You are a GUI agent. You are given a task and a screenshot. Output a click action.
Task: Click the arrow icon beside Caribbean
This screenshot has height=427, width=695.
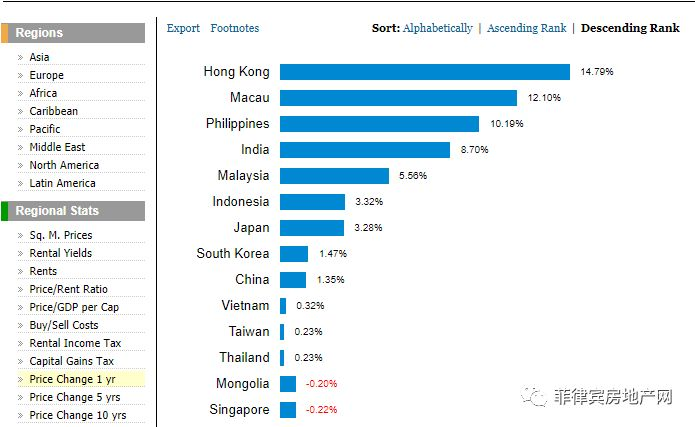[20, 111]
